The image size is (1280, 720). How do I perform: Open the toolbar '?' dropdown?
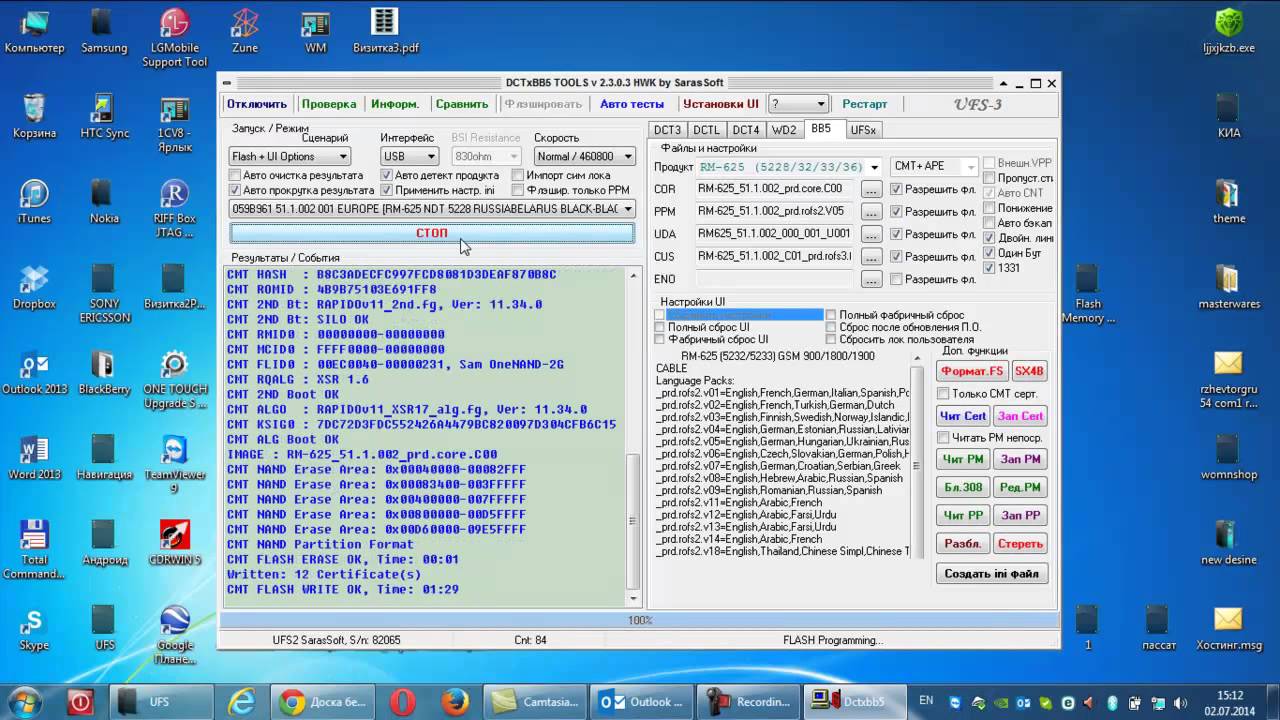[798, 104]
